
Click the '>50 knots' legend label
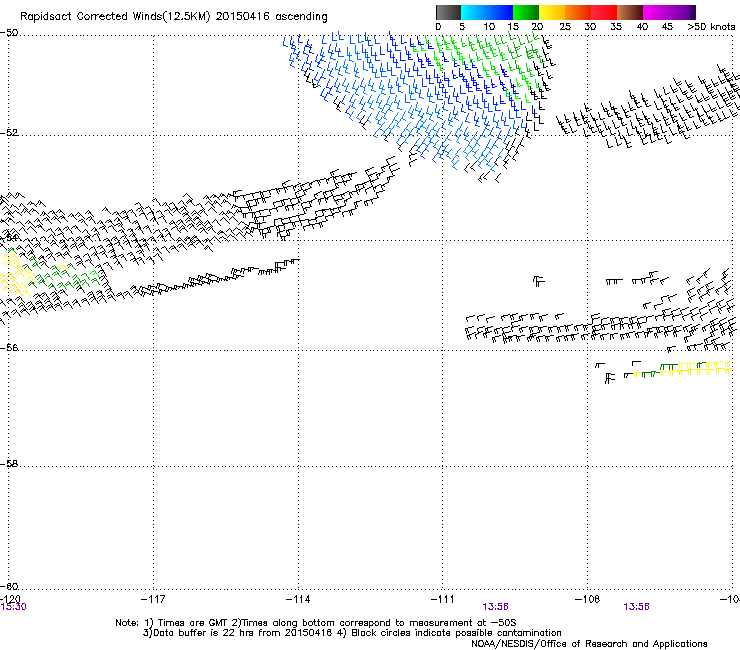[x=711, y=27]
